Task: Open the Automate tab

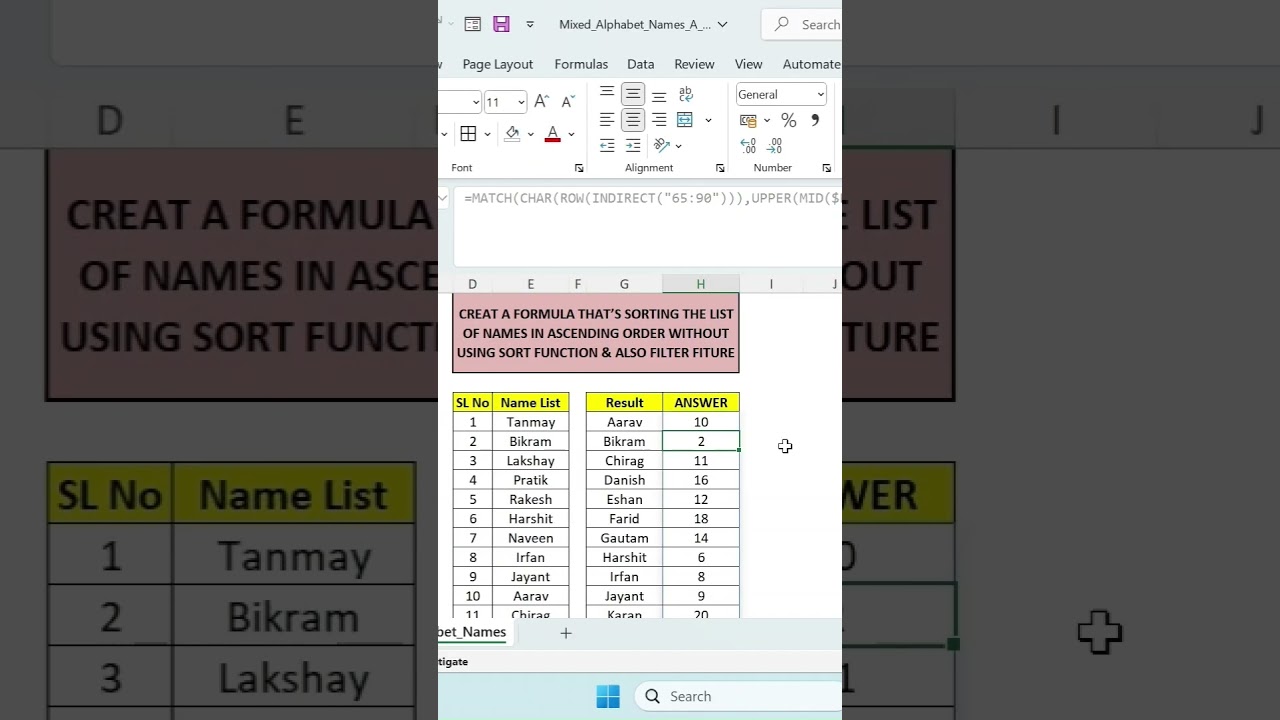Action: 811,64
